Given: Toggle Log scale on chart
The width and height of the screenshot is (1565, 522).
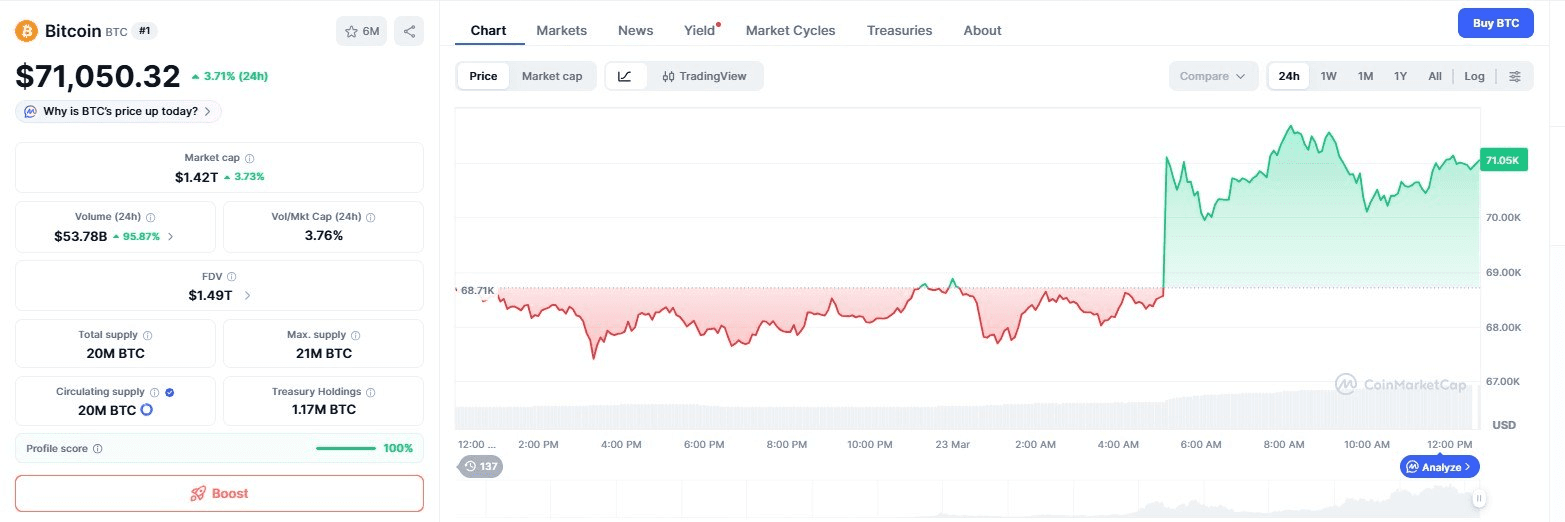Looking at the screenshot, I should pos(1474,76).
